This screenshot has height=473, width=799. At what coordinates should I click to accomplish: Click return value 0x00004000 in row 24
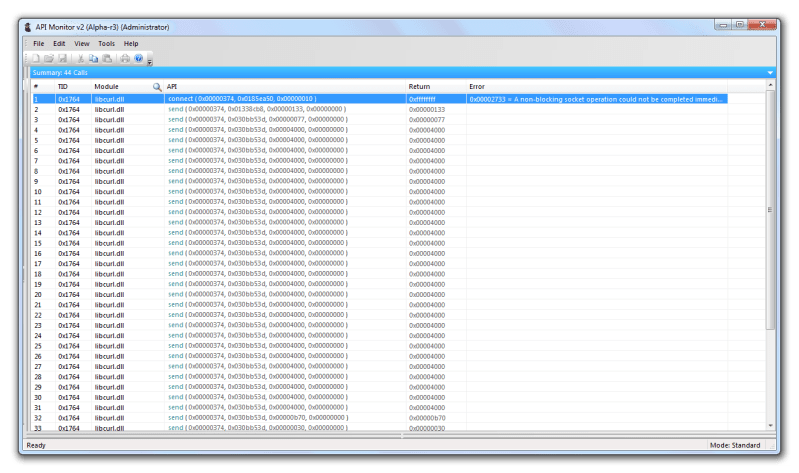(x=427, y=336)
